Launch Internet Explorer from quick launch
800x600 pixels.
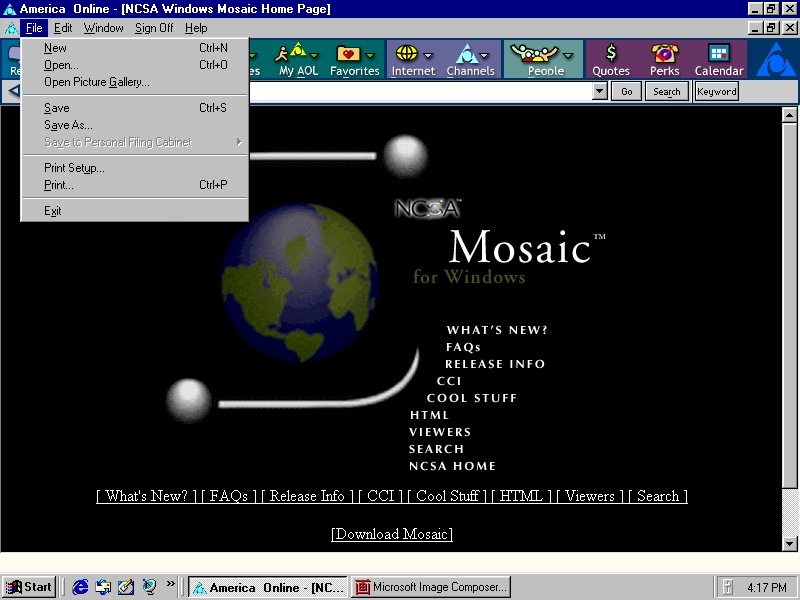80,587
